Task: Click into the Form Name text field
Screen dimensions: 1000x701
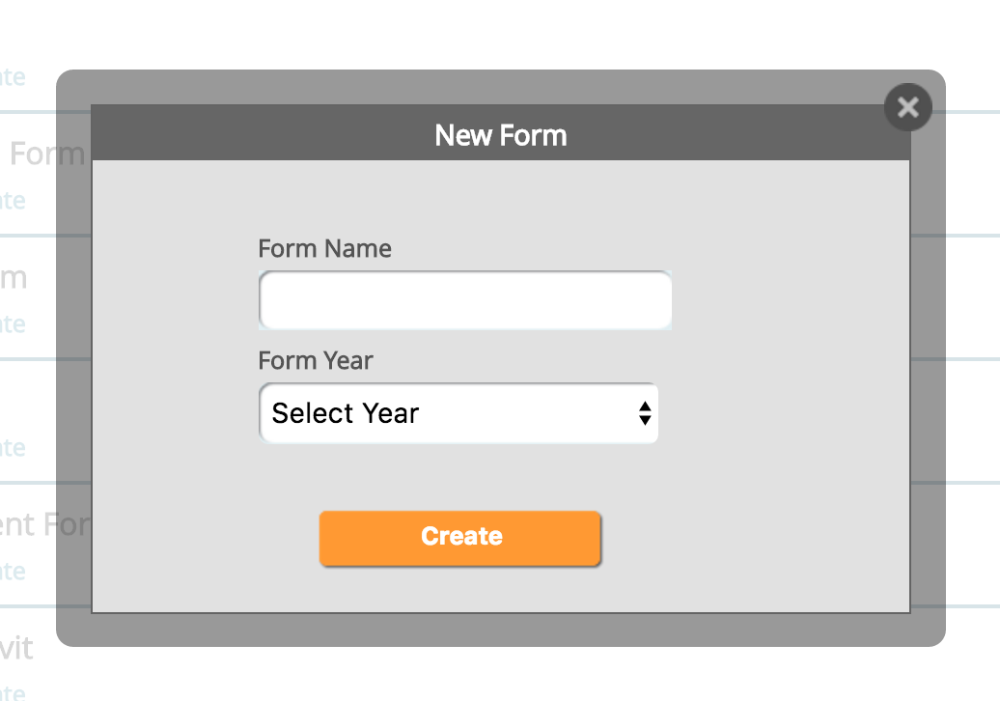Action: click(x=465, y=300)
